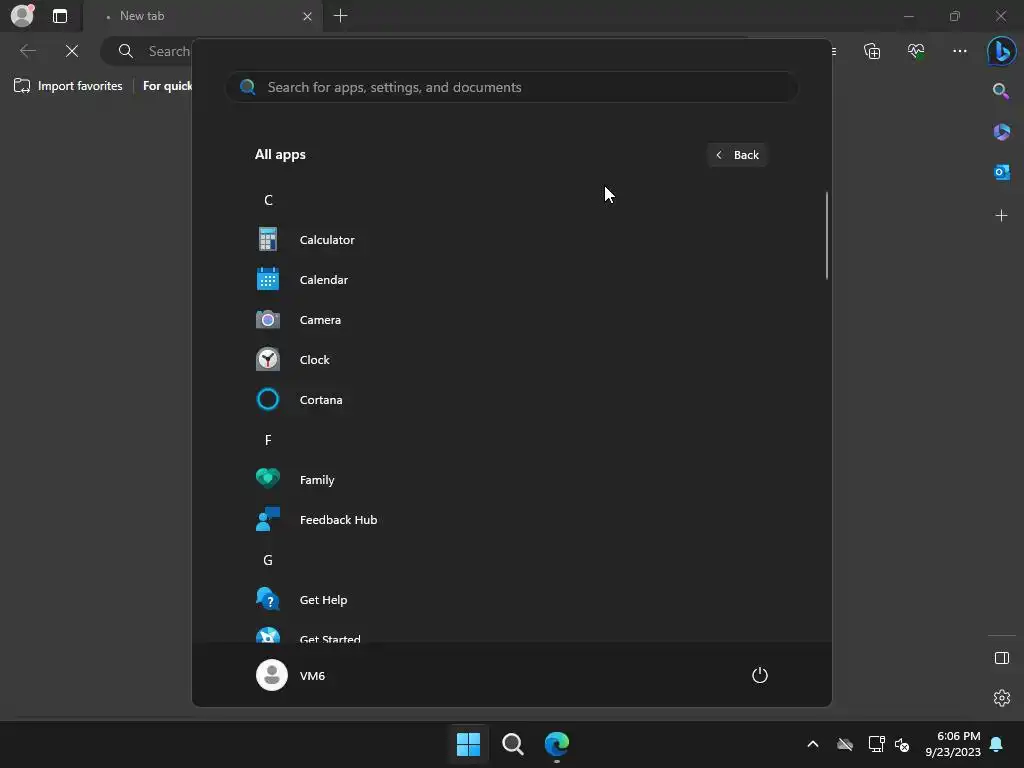The image size is (1024, 768).
Task: Open Get Help via its text label
Action: point(323,600)
